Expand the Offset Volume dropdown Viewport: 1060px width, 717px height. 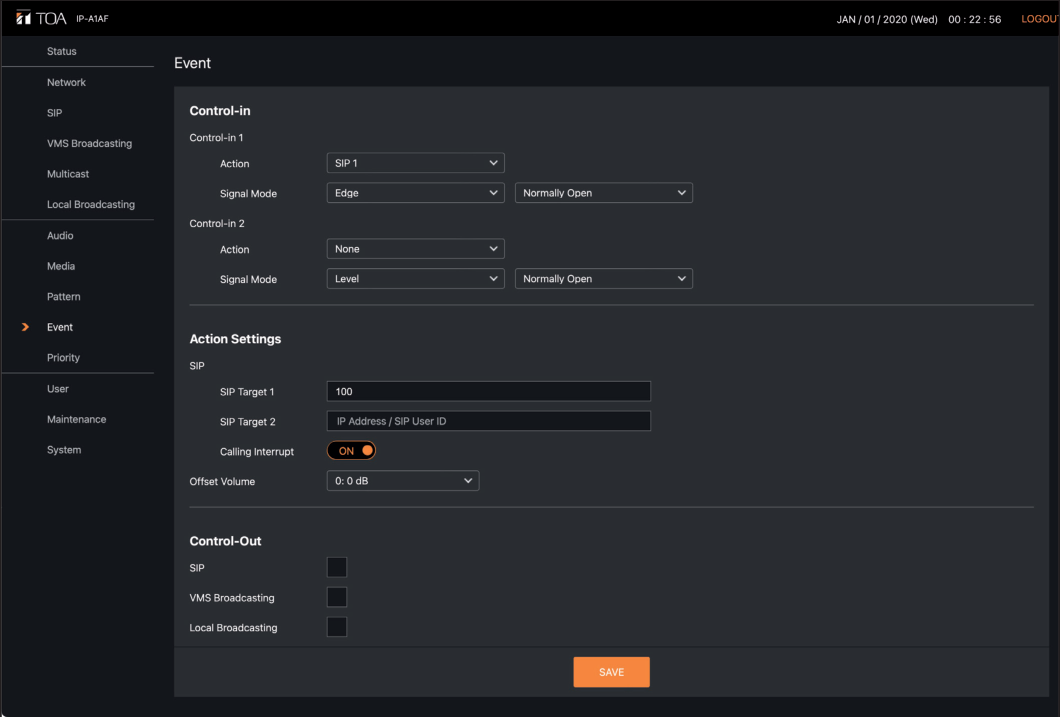(403, 481)
